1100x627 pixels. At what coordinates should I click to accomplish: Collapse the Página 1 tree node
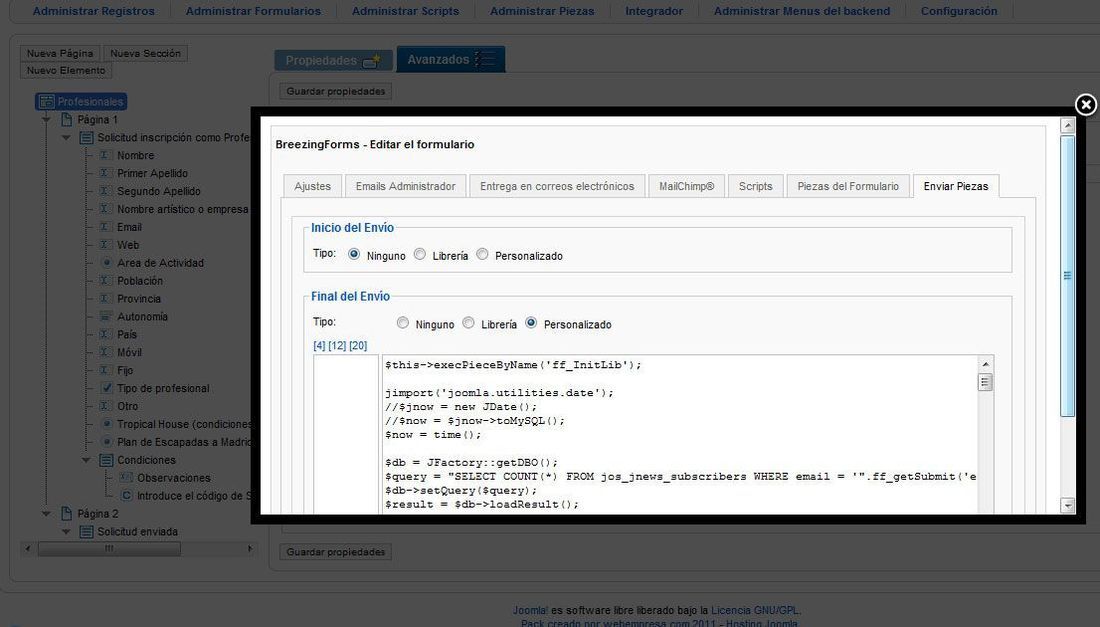(46, 120)
